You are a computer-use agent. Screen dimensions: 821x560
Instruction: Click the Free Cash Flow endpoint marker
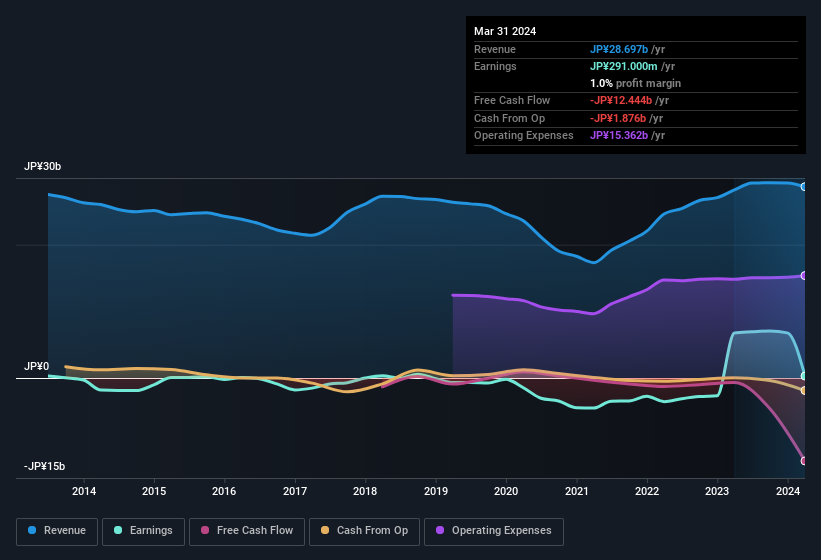click(x=803, y=461)
